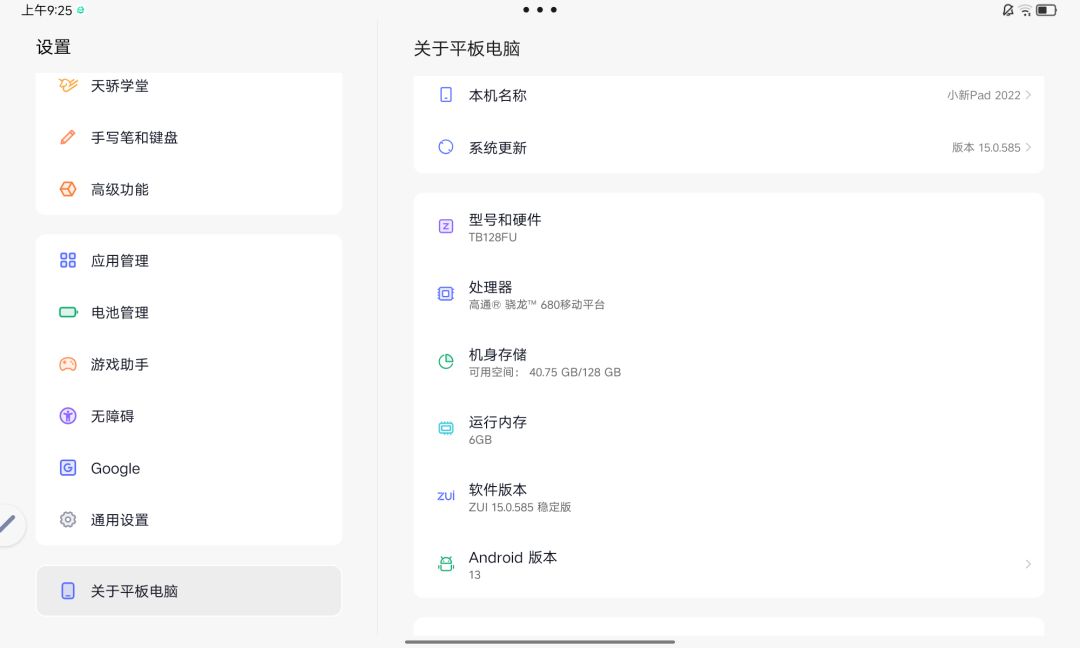Image resolution: width=1080 pixels, height=648 pixels.
Task: Tap the 运行内存 row label
Action: (x=497, y=422)
